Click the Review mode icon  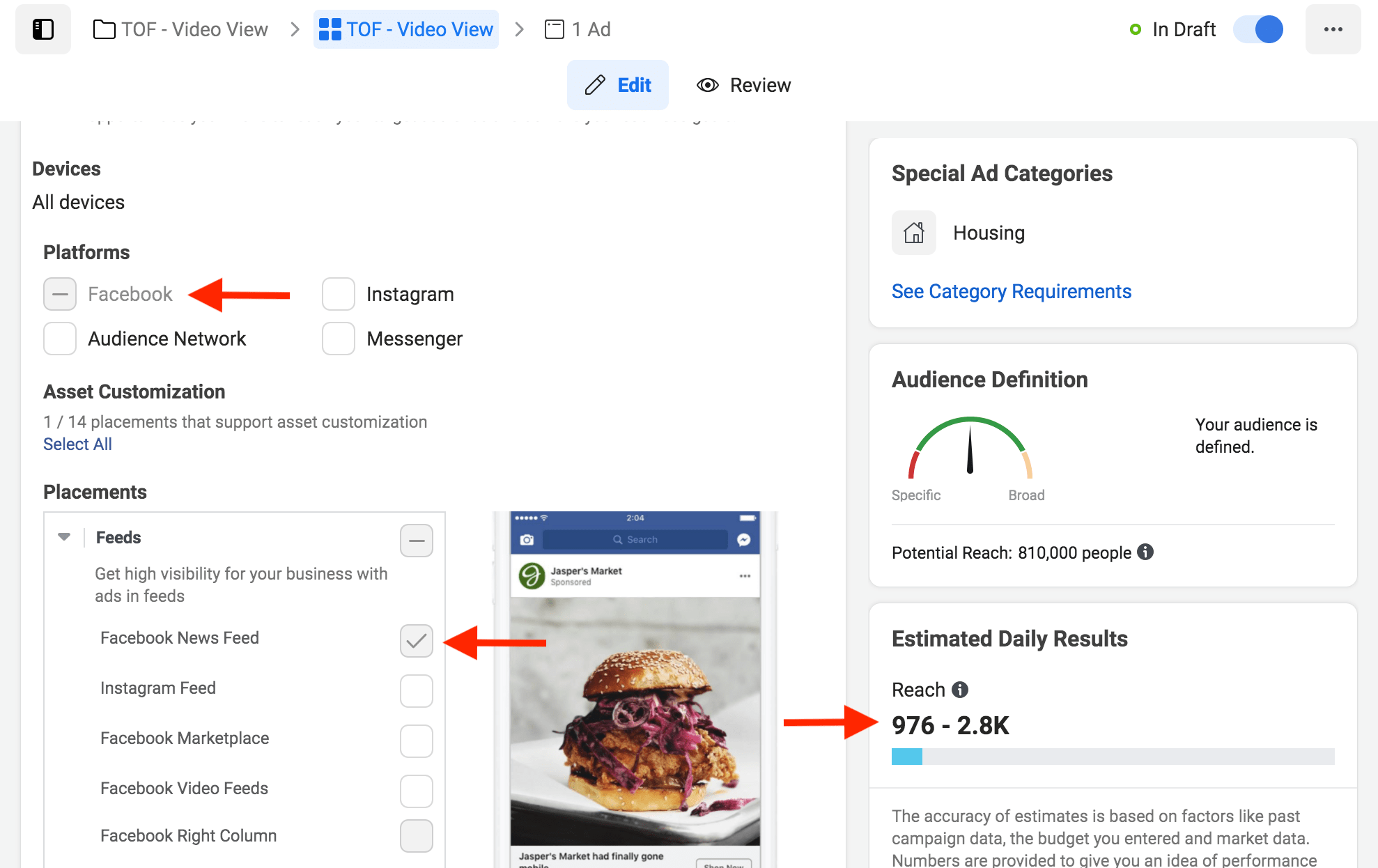[707, 84]
